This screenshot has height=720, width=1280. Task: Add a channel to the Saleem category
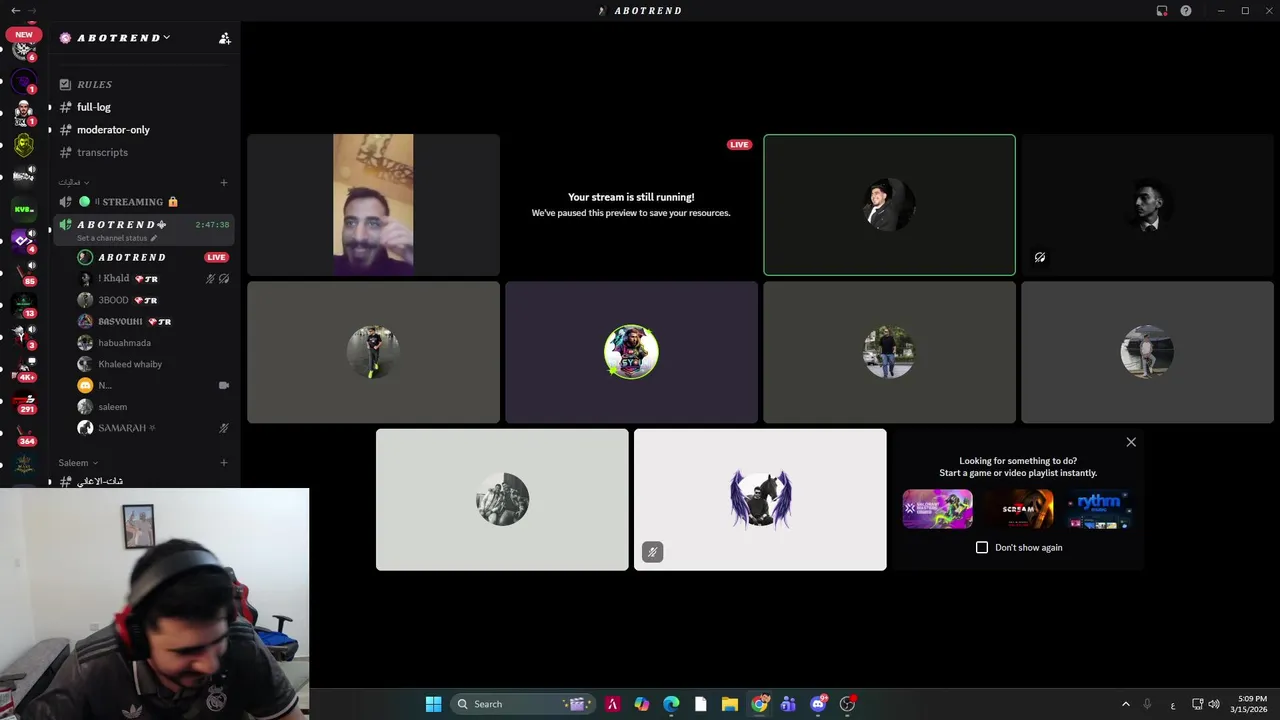(x=224, y=463)
